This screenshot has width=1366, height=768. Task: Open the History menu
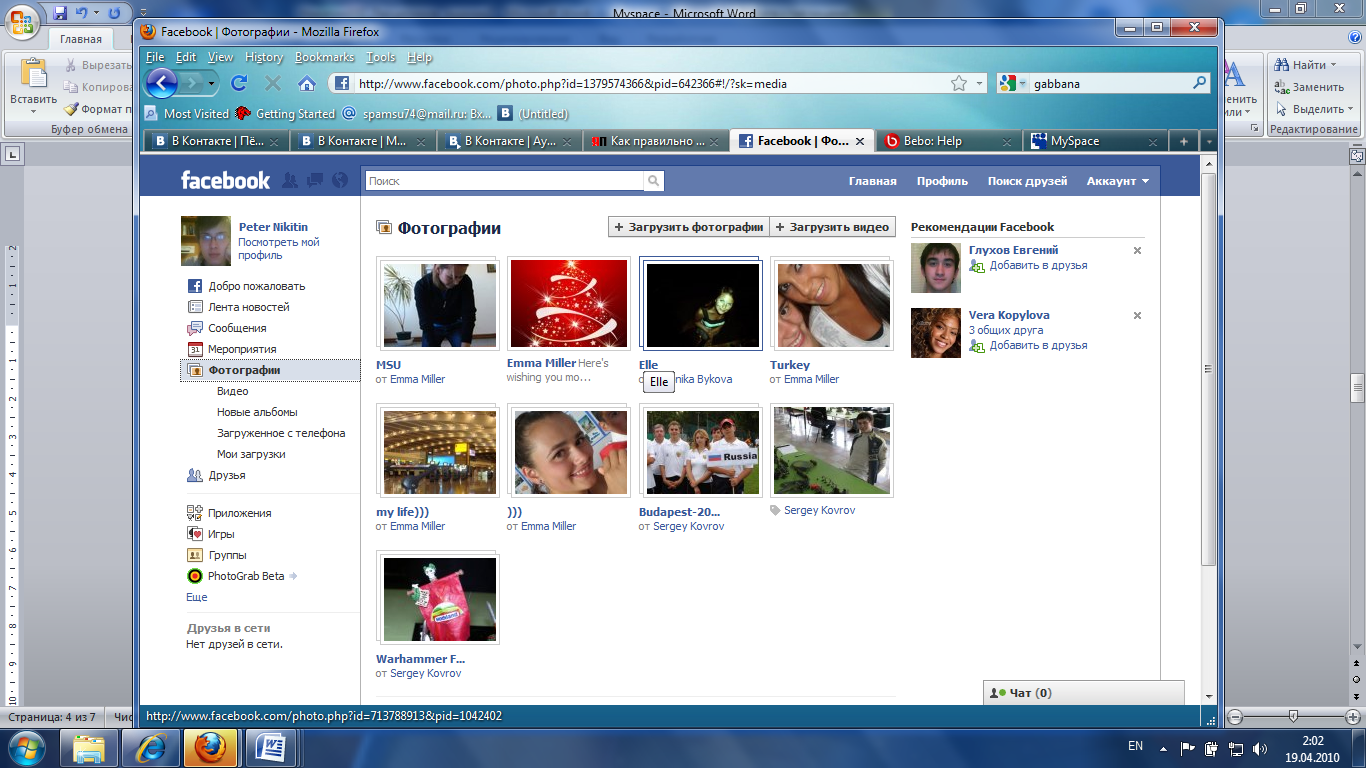tap(264, 57)
